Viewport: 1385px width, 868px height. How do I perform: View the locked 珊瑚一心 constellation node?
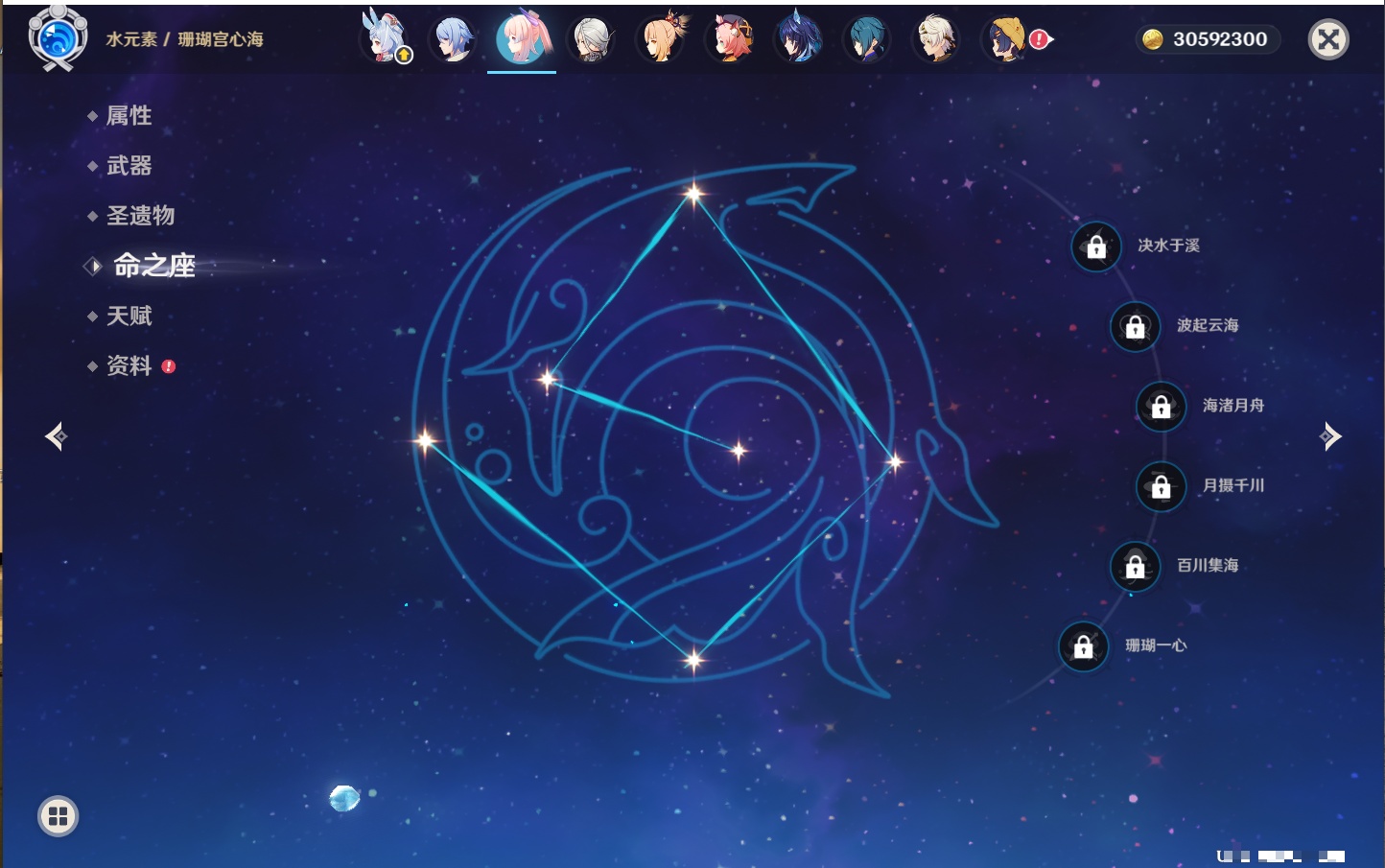pos(1083,646)
